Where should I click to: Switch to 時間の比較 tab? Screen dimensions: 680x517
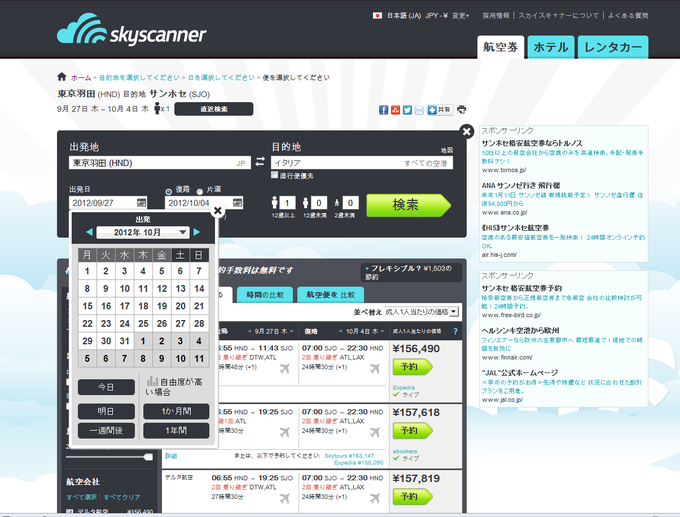point(265,295)
